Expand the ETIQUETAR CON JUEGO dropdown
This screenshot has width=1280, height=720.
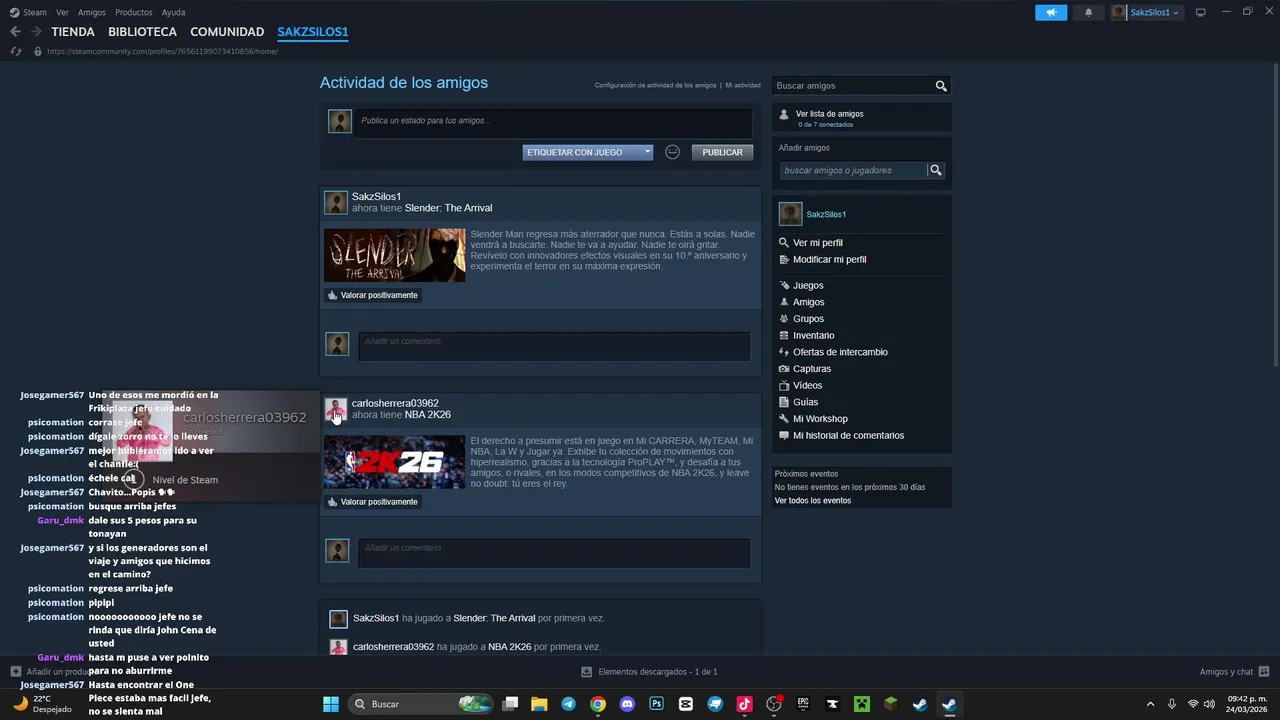[x=588, y=152]
